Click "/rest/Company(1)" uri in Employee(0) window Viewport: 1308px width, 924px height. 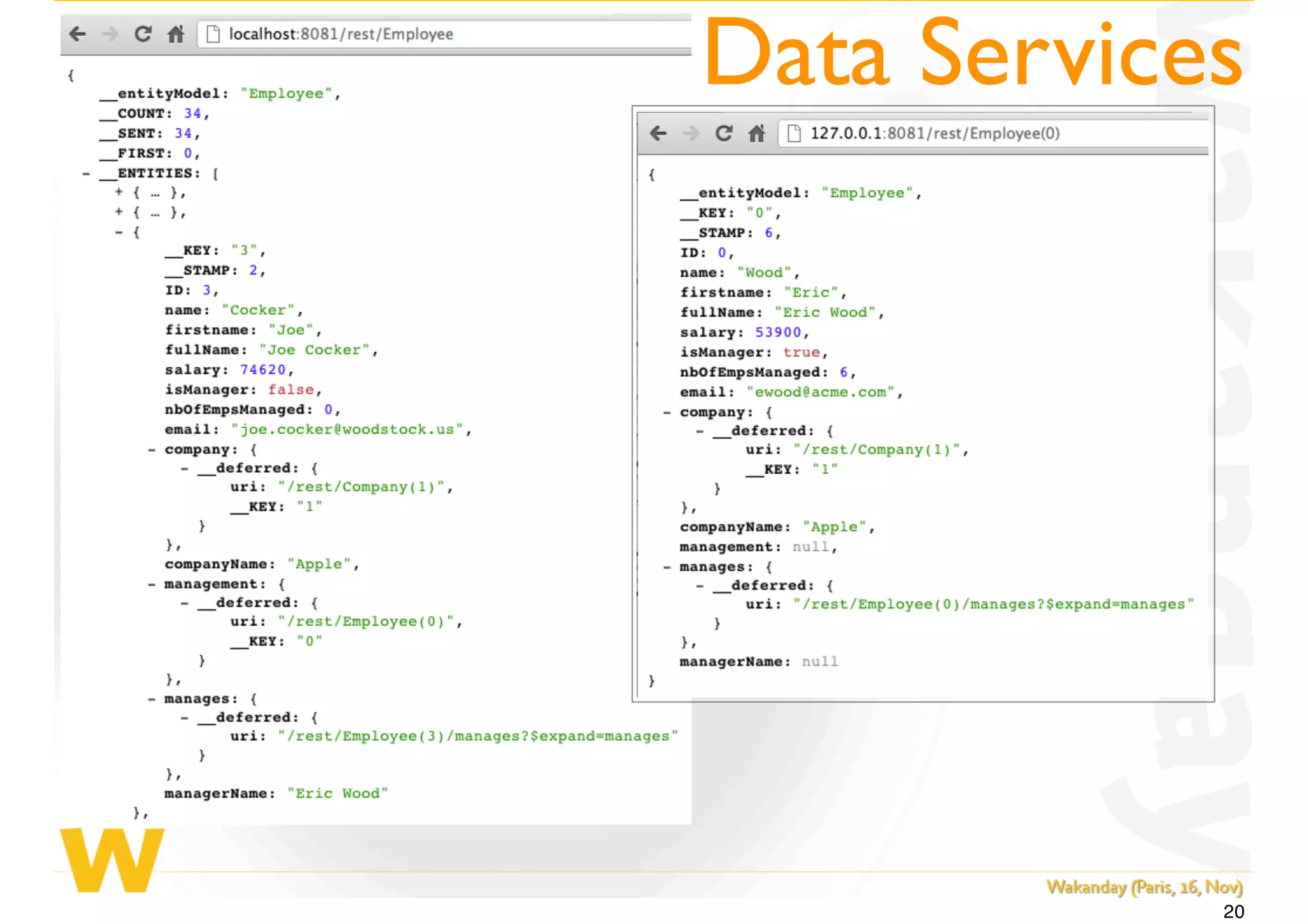(x=876, y=450)
